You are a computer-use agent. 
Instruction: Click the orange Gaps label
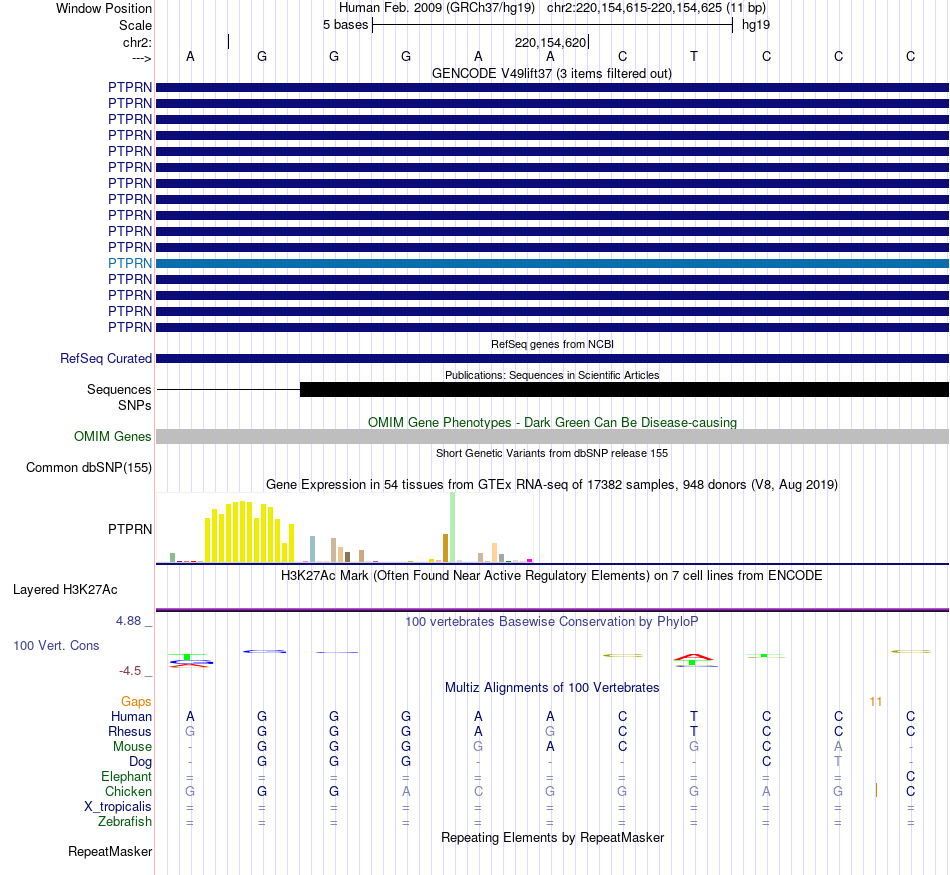tap(136, 701)
